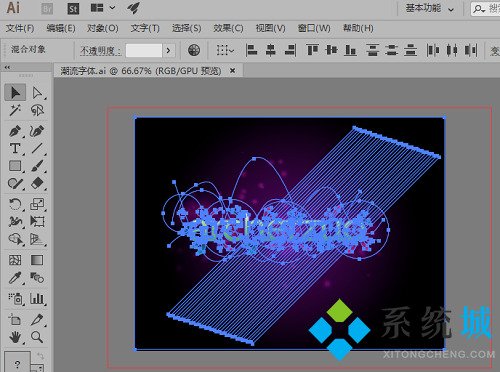Align objects to vertical center
Screen dimensions: 500x372
tap(331, 50)
